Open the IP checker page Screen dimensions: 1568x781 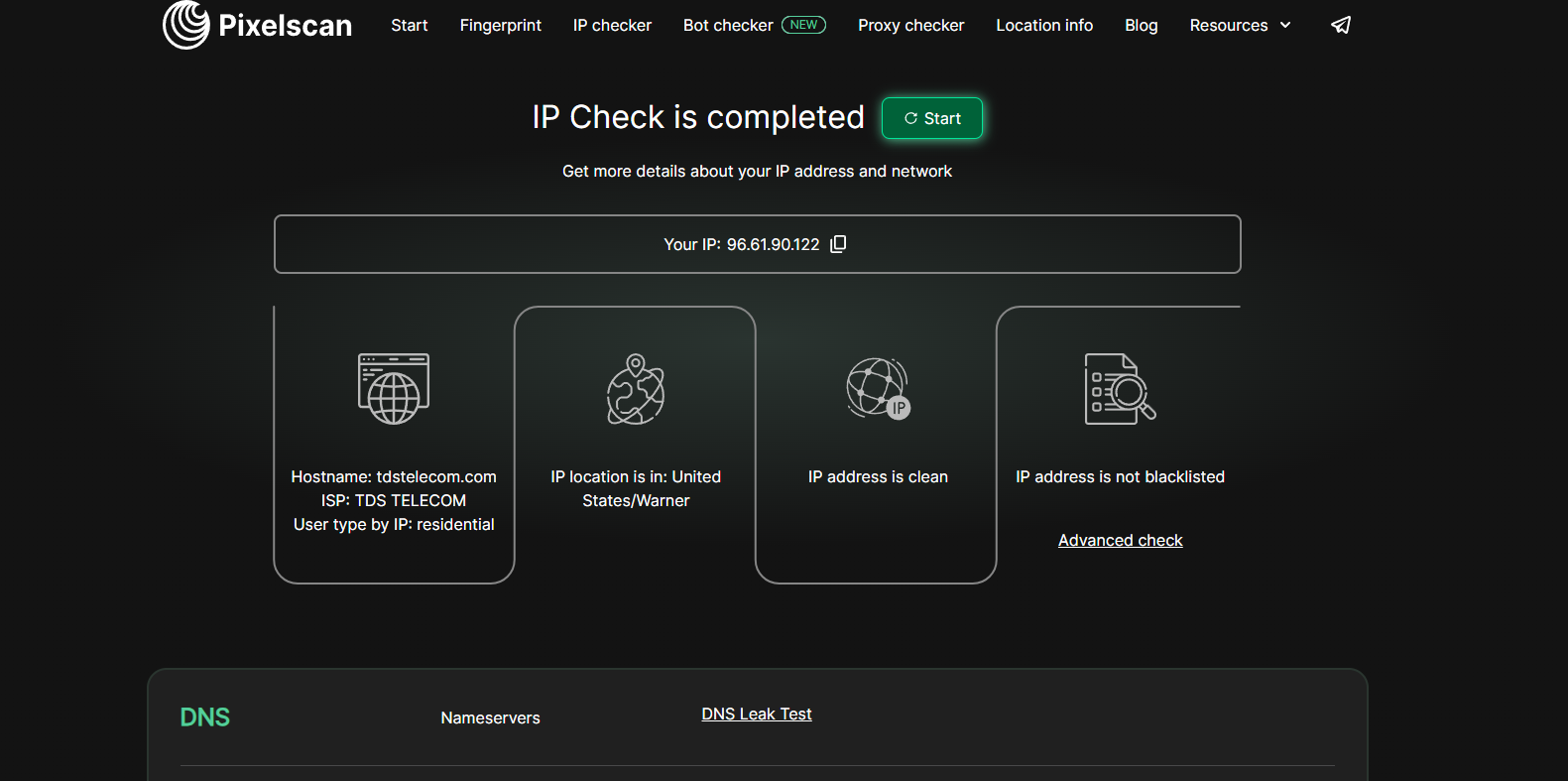pyautogui.click(x=612, y=25)
